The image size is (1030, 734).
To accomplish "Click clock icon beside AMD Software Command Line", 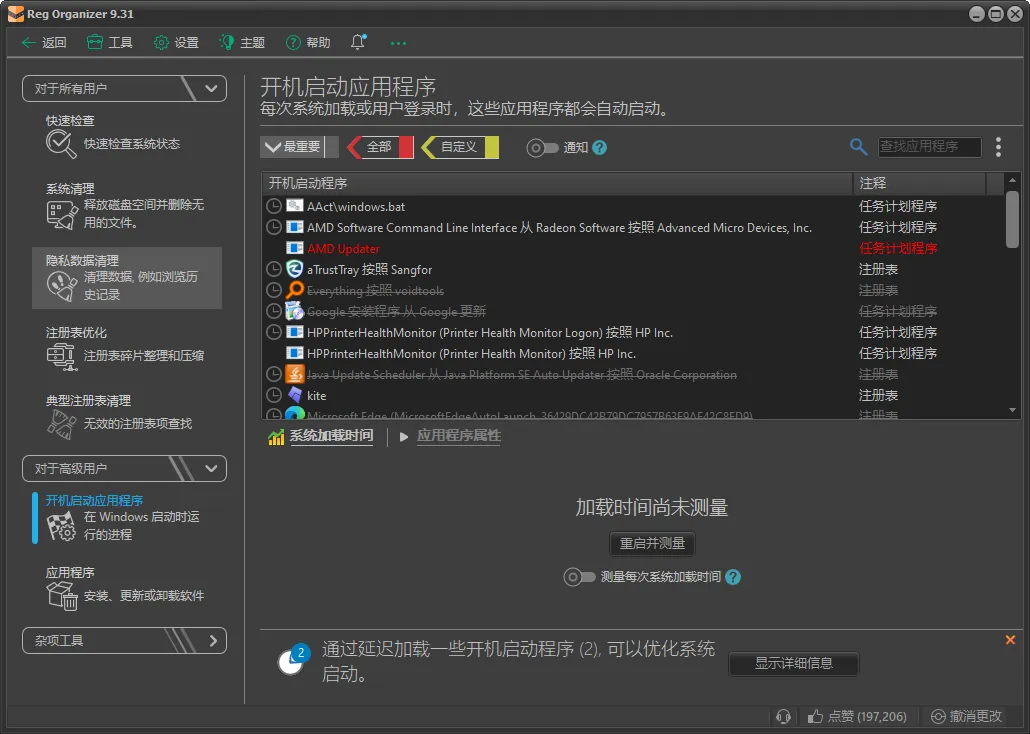I will point(274,227).
